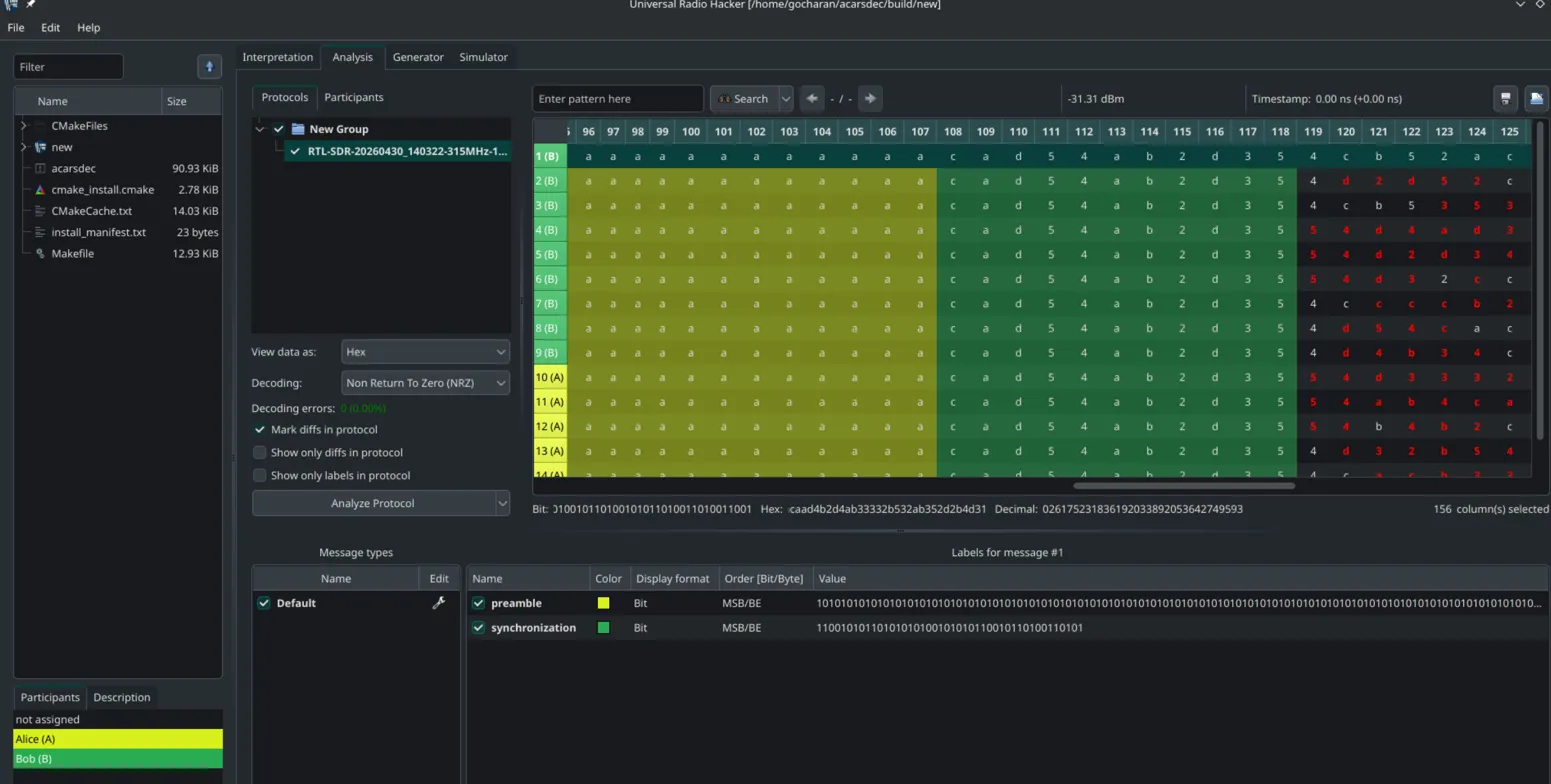The image size is (1551, 784).
Task: Click the Search button
Action: [743, 98]
